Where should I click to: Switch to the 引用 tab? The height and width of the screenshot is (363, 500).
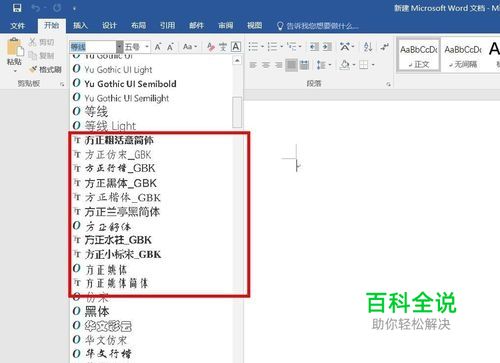pyautogui.click(x=167, y=26)
